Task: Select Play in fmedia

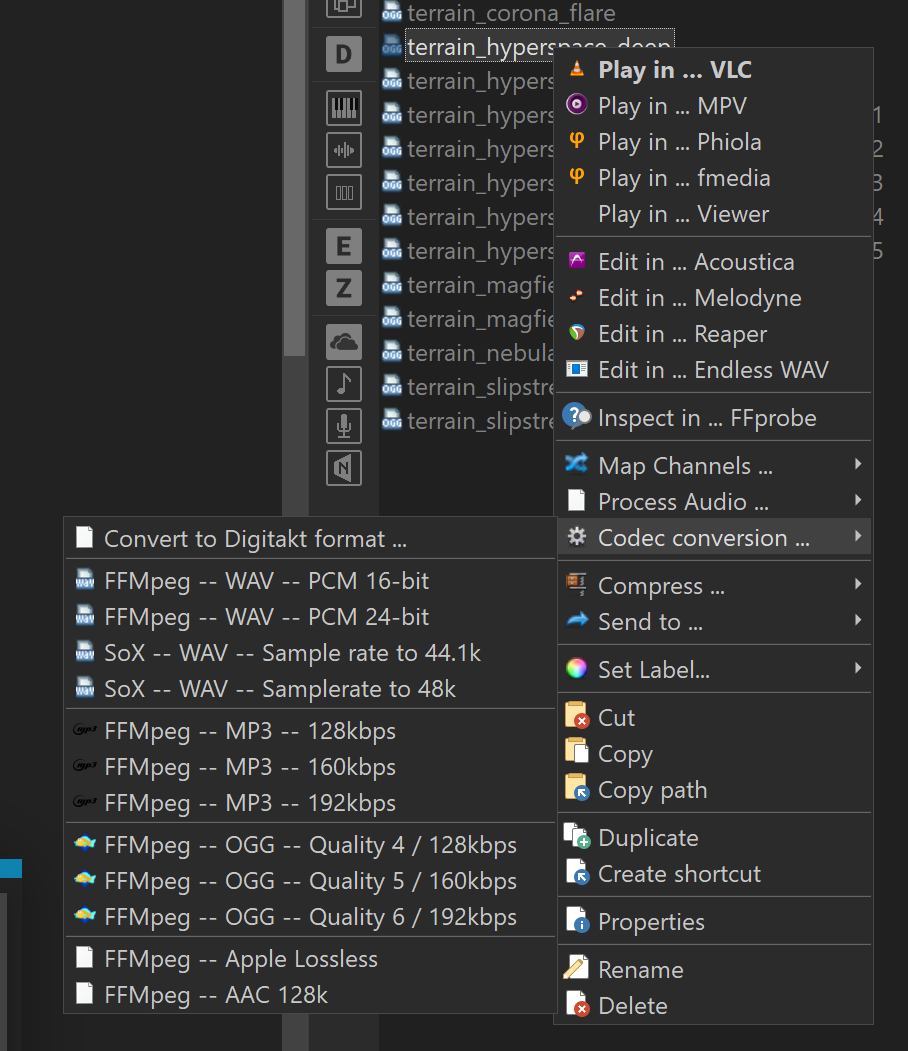Action: coord(714,178)
